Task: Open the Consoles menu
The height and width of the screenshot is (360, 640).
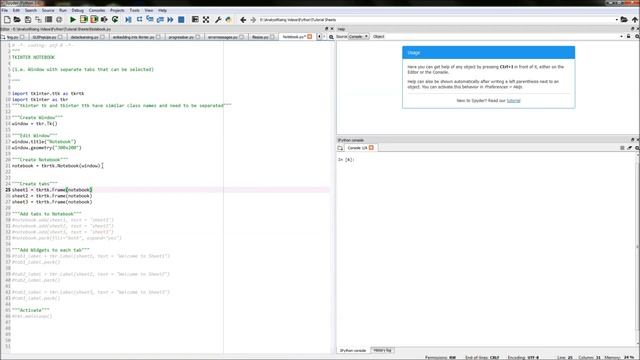Action: (97, 10)
